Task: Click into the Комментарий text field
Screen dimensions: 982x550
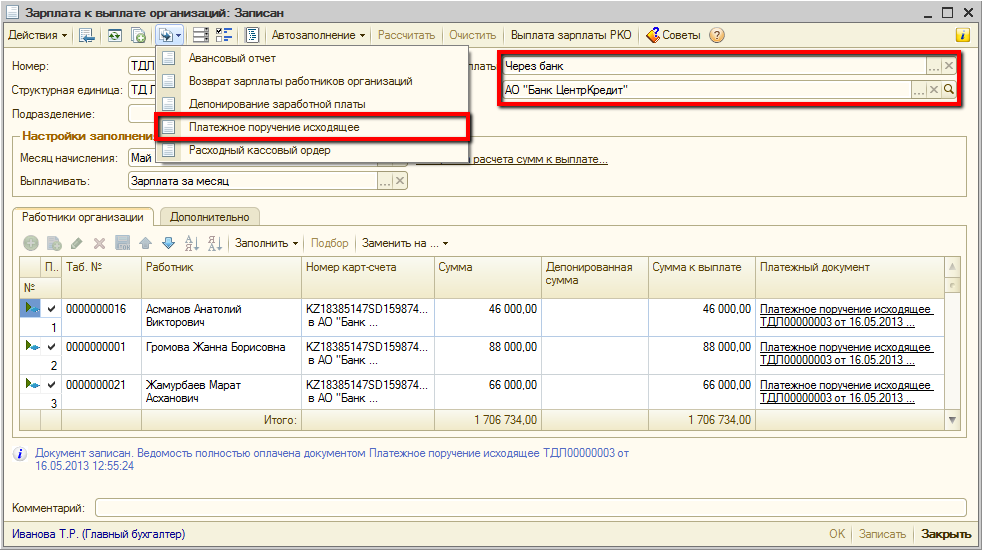Action: [530, 507]
